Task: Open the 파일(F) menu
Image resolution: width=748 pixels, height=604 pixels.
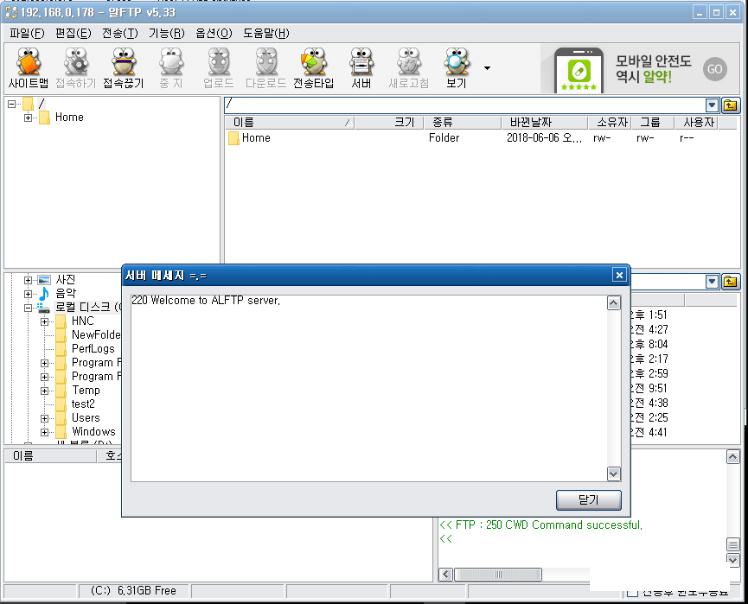Action: pos(27,33)
